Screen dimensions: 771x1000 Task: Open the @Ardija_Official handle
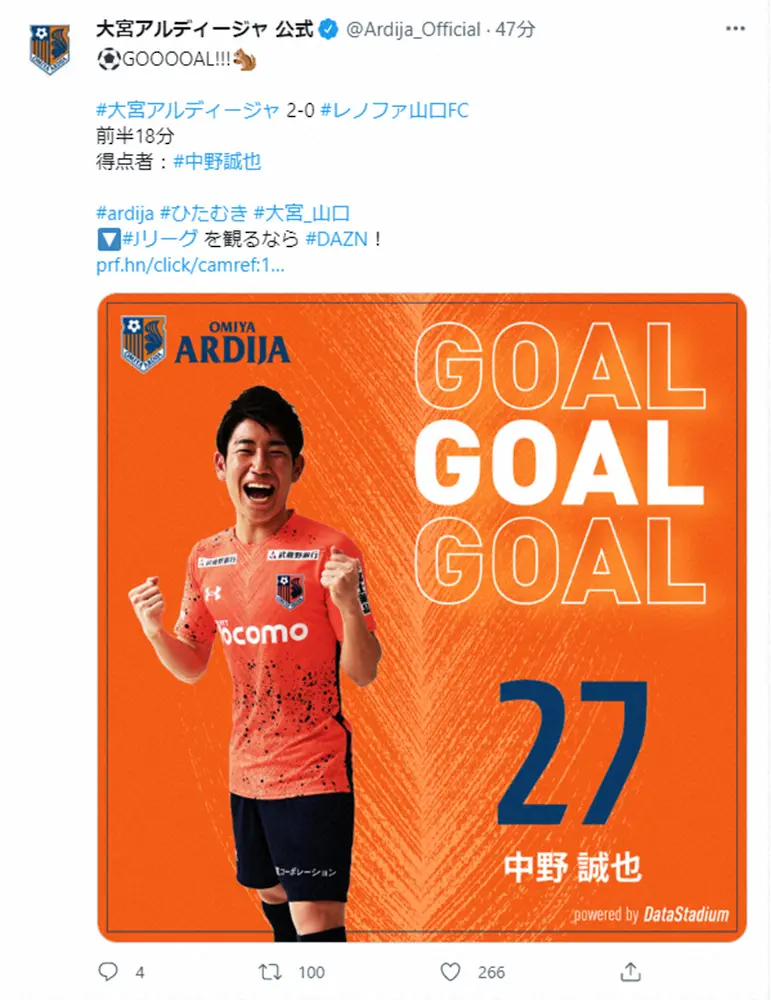point(413,29)
